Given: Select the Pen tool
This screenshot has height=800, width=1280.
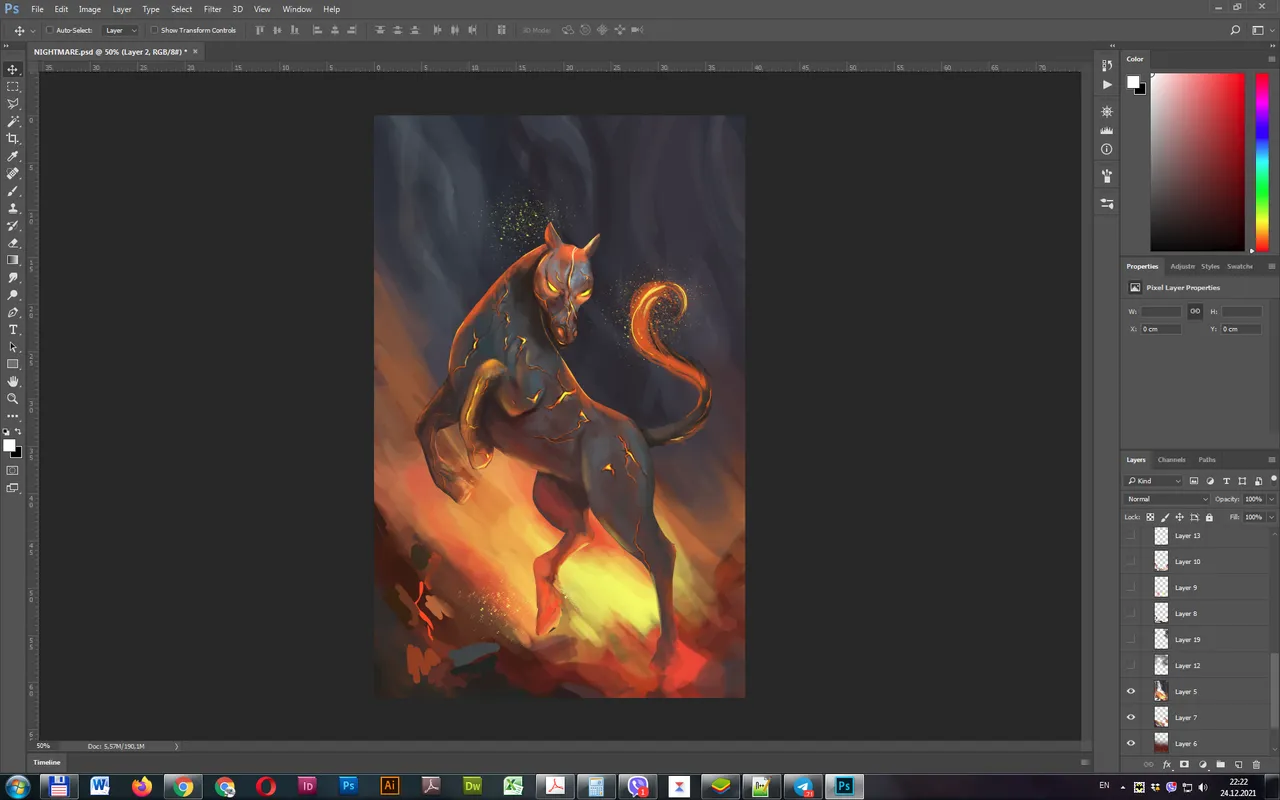Looking at the screenshot, I should [13, 312].
